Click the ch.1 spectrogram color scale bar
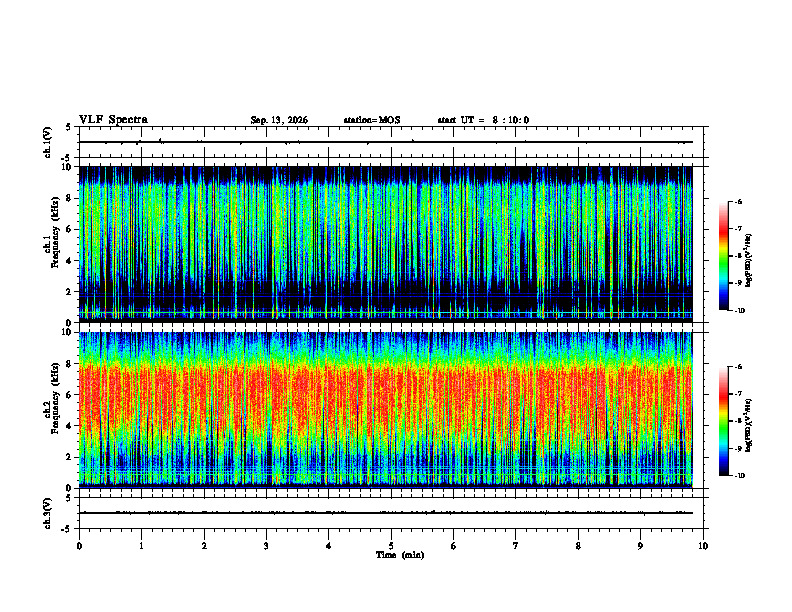 (723, 256)
